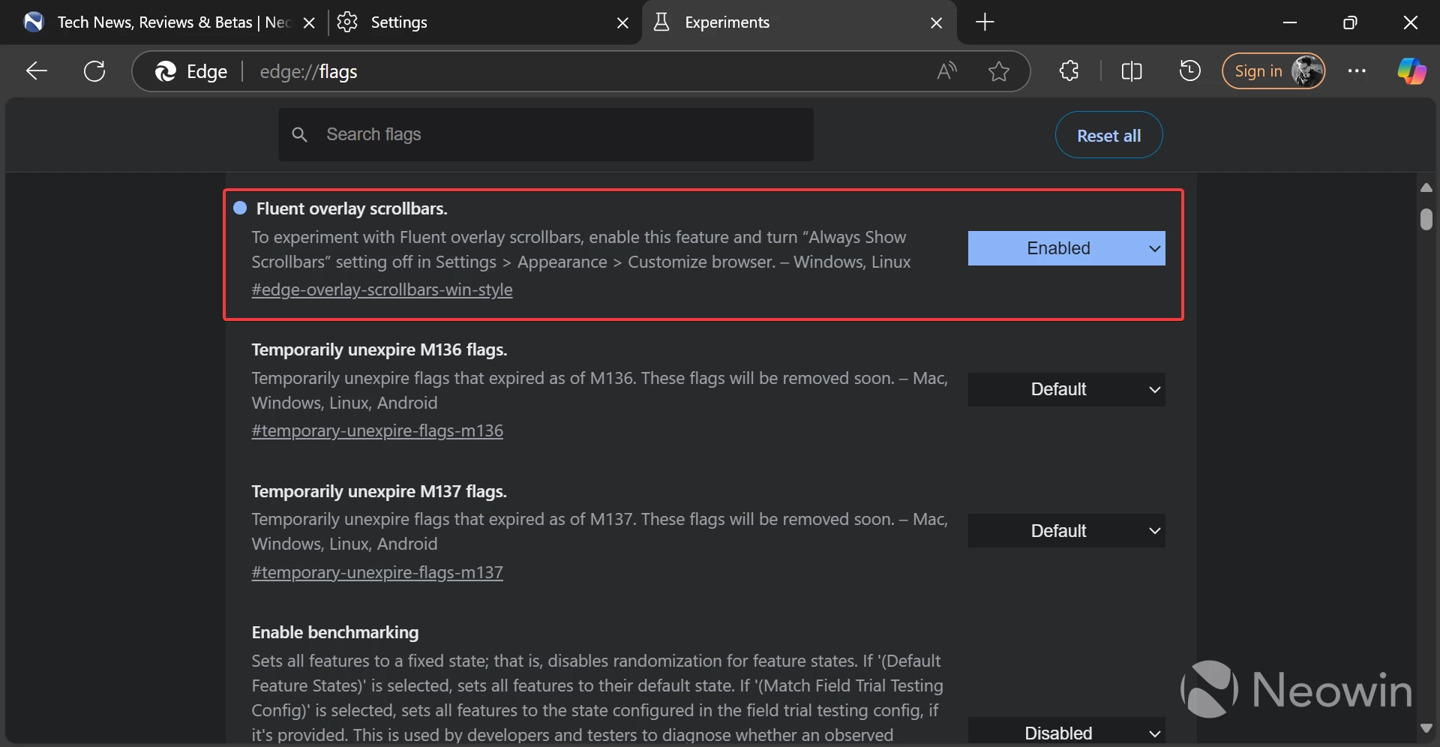Refresh the flags page
The height and width of the screenshot is (747, 1440).
pyautogui.click(x=95, y=71)
